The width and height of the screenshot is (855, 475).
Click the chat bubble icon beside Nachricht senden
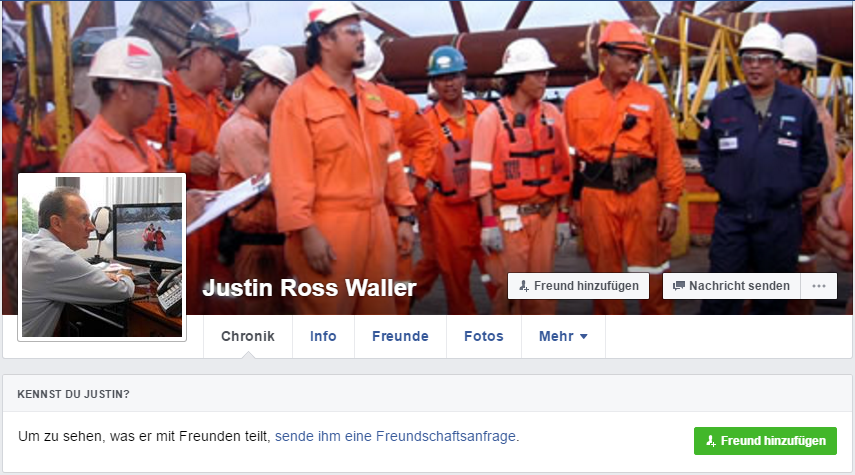tap(678, 286)
